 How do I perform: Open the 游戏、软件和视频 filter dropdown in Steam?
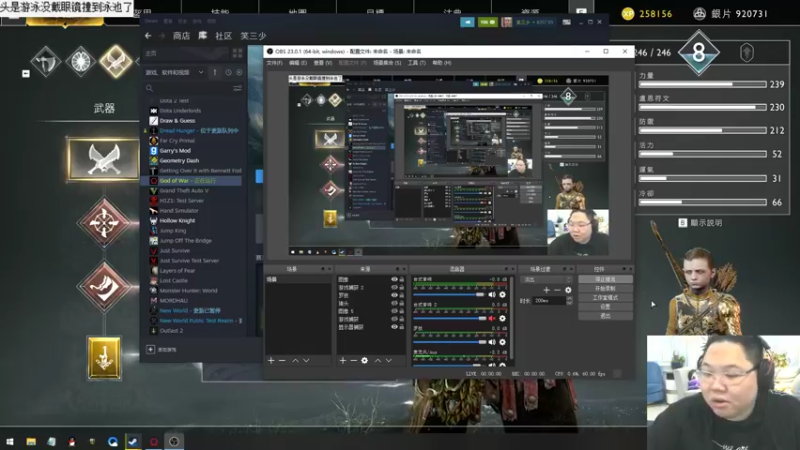(174, 72)
